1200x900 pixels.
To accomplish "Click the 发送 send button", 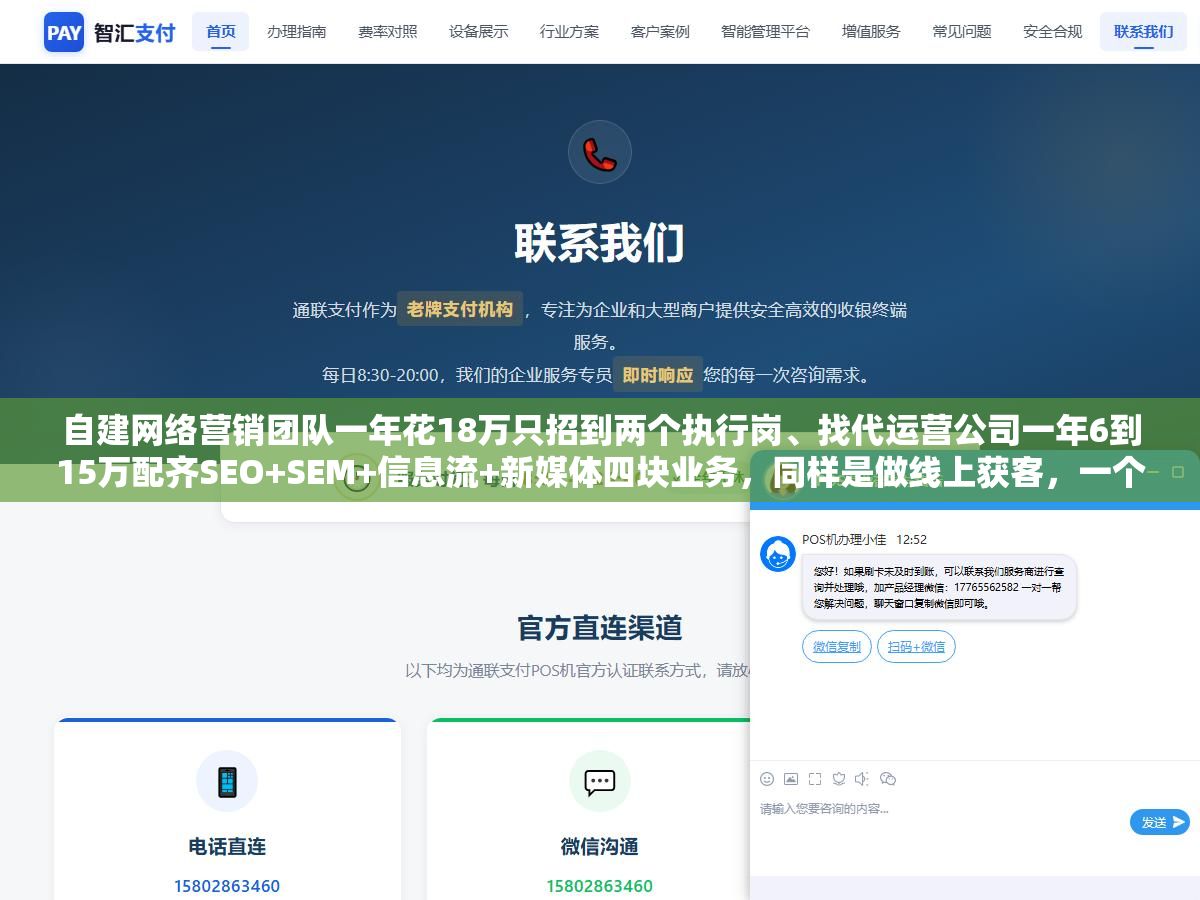I will [x=1160, y=822].
